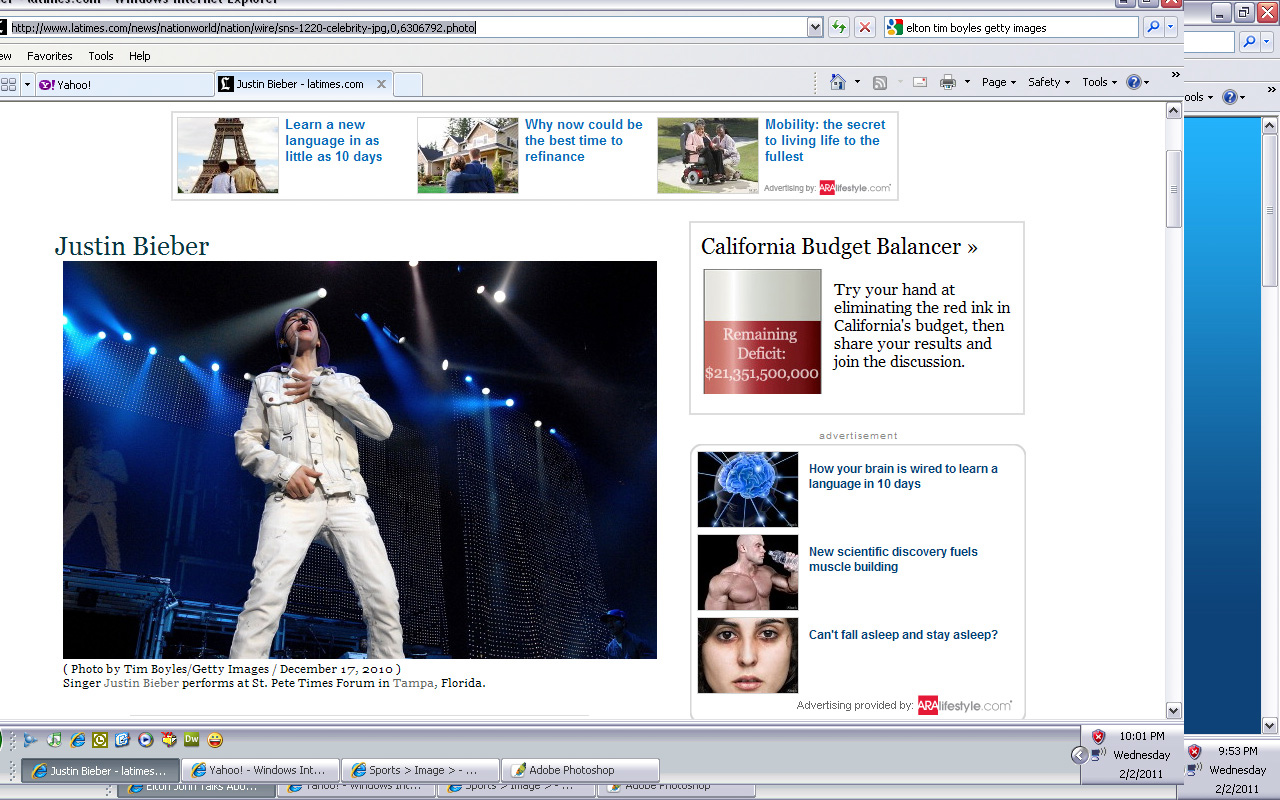Image resolution: width=1280 pixels, height=800 pixels.
Task: Click the URL address bar field
Action: click(x=405, y=28)
